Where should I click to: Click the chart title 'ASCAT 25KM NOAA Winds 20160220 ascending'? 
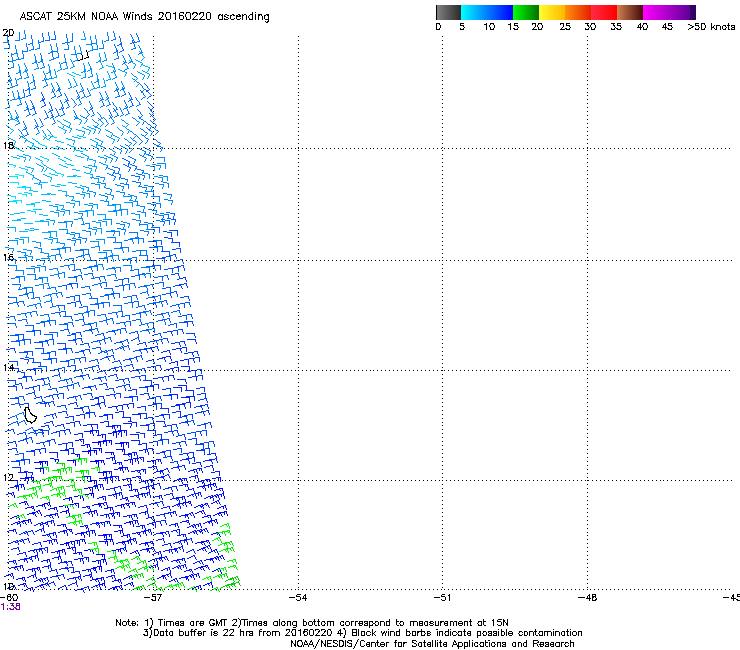[144, 17]
